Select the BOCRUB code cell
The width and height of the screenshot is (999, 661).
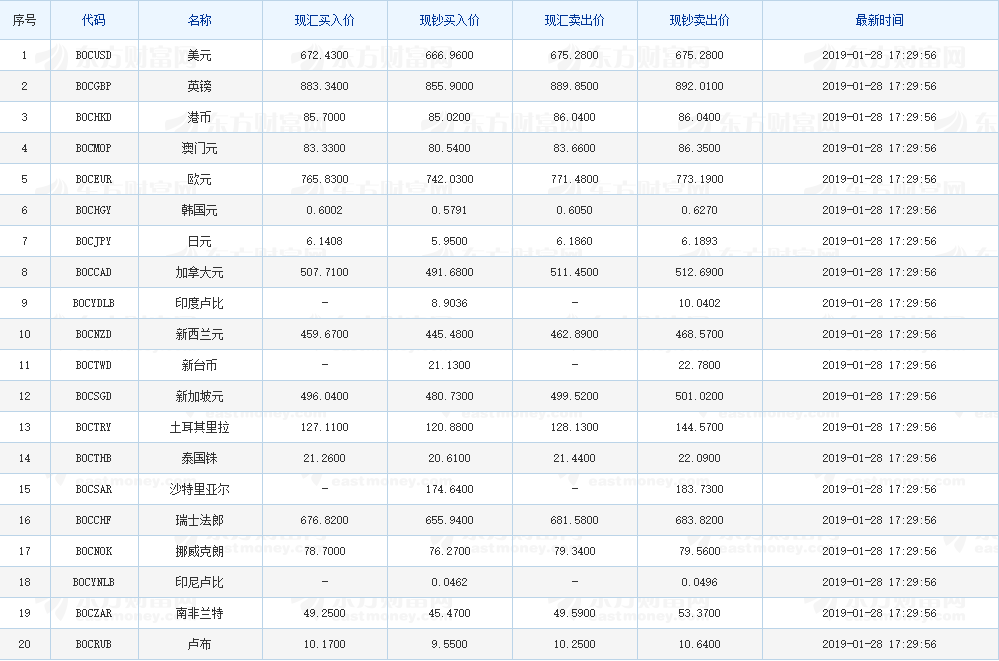coord(94,644)
